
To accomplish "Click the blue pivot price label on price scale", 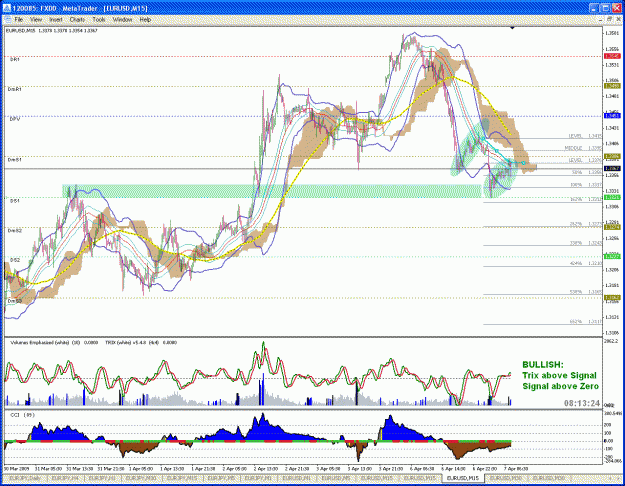I will point(612,116).
